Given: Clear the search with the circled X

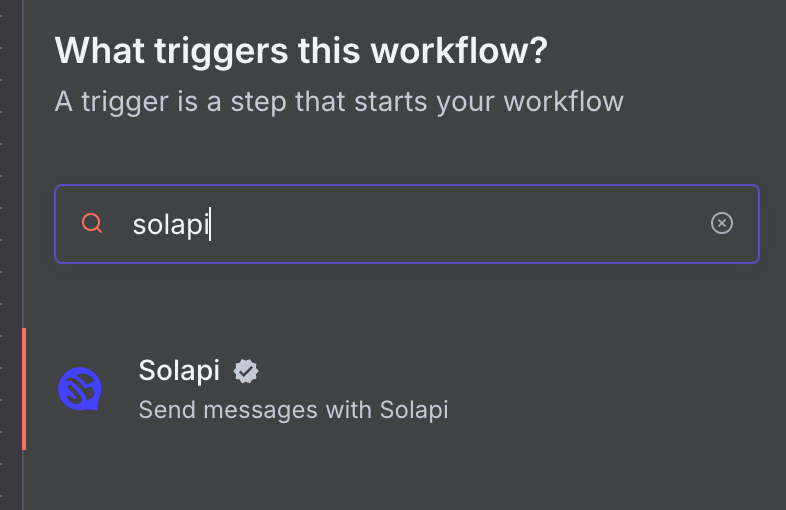Looking at the screenshot, I should pyautogui.click(x=722, y=223).
